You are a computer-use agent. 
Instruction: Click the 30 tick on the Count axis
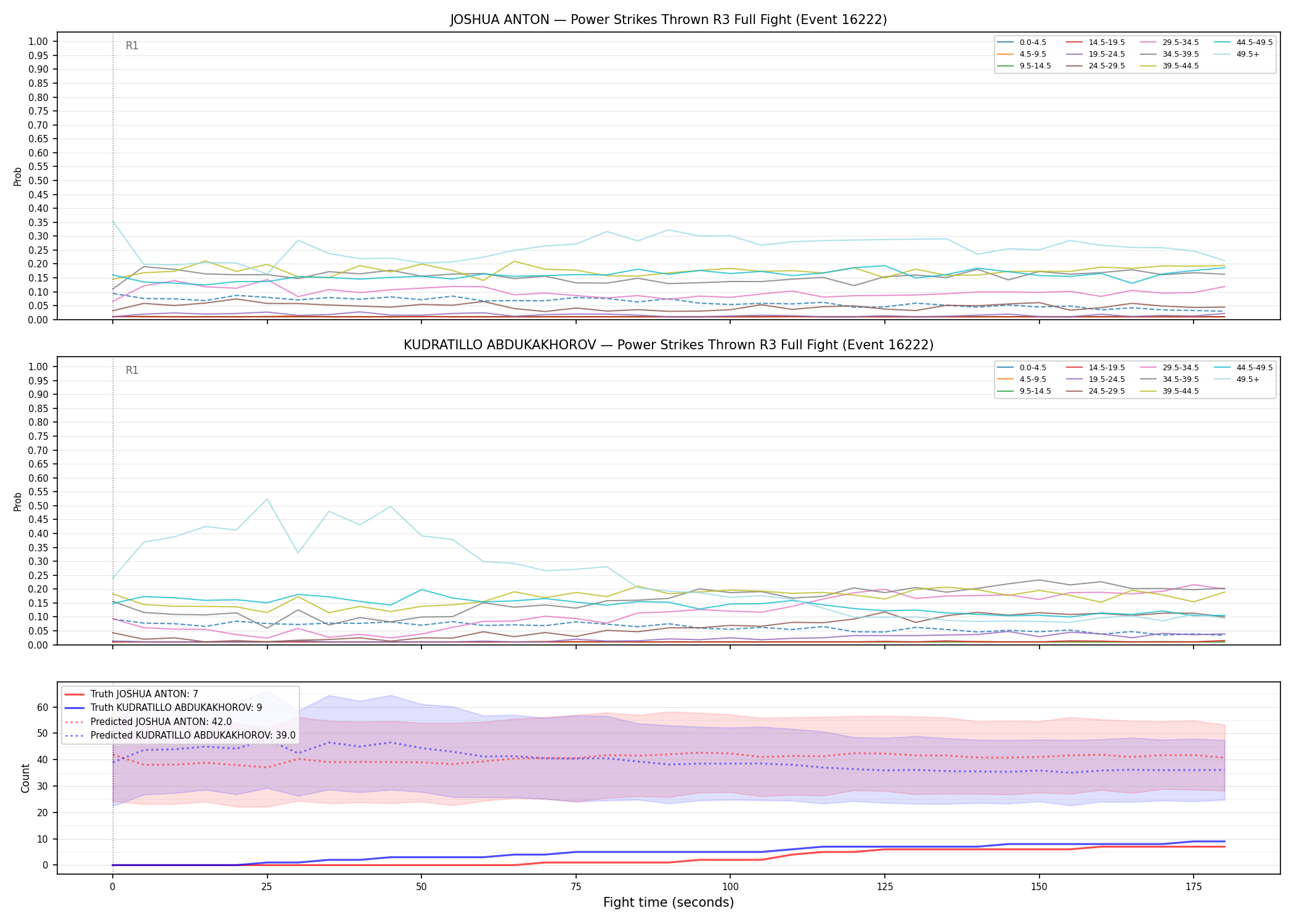(x=43, y=786)
